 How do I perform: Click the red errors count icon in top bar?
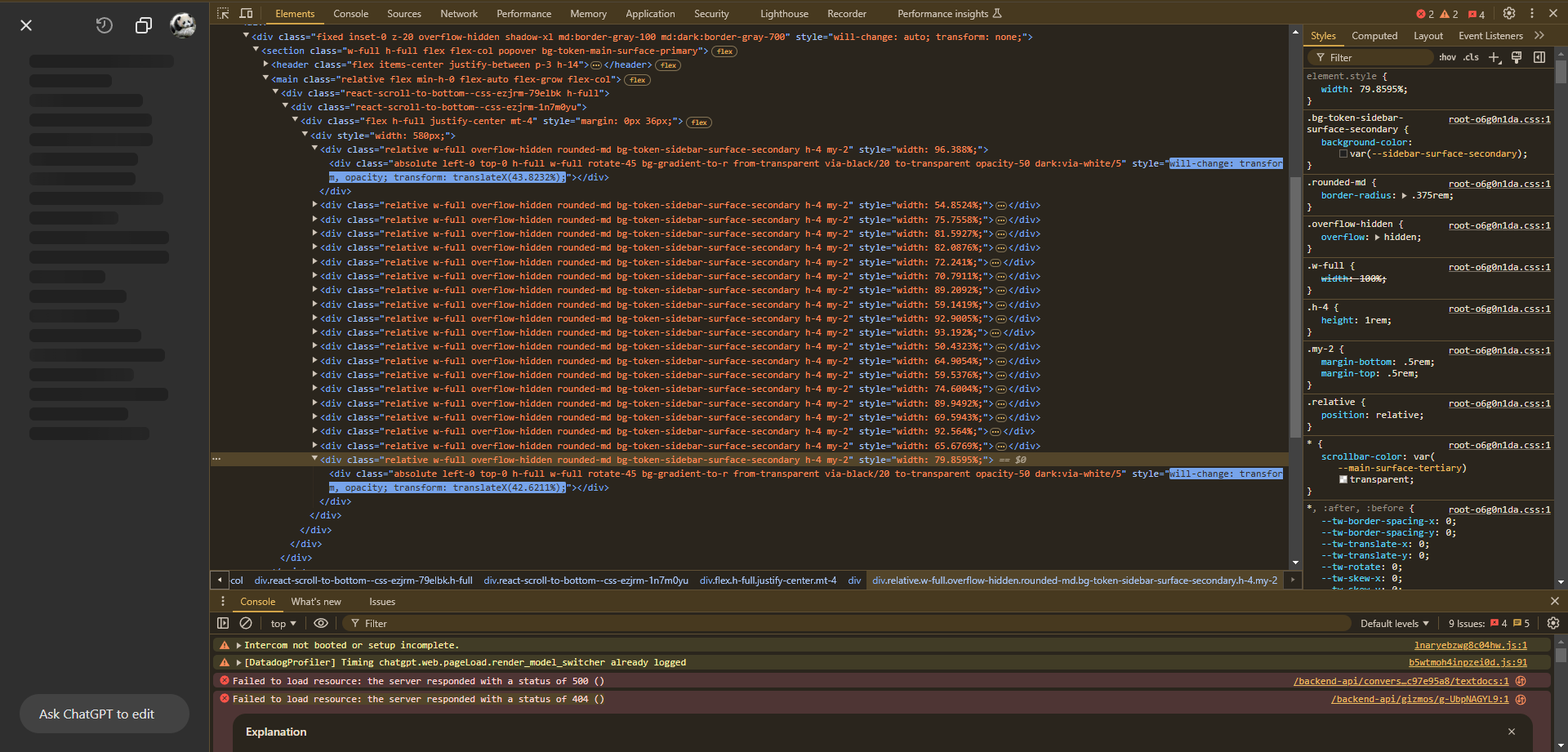1425,14
